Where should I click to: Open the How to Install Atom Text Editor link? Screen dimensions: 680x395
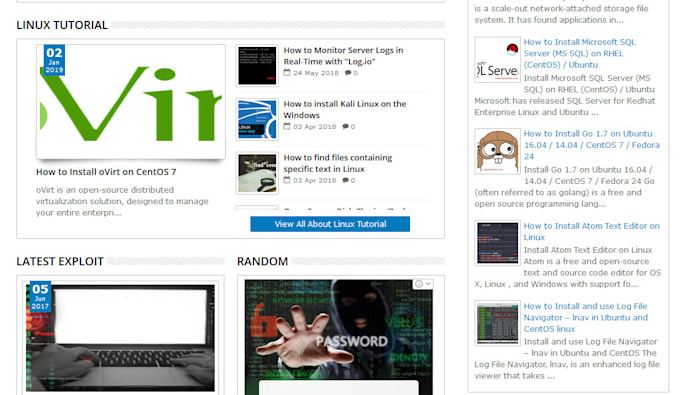[x=592, y=232]
